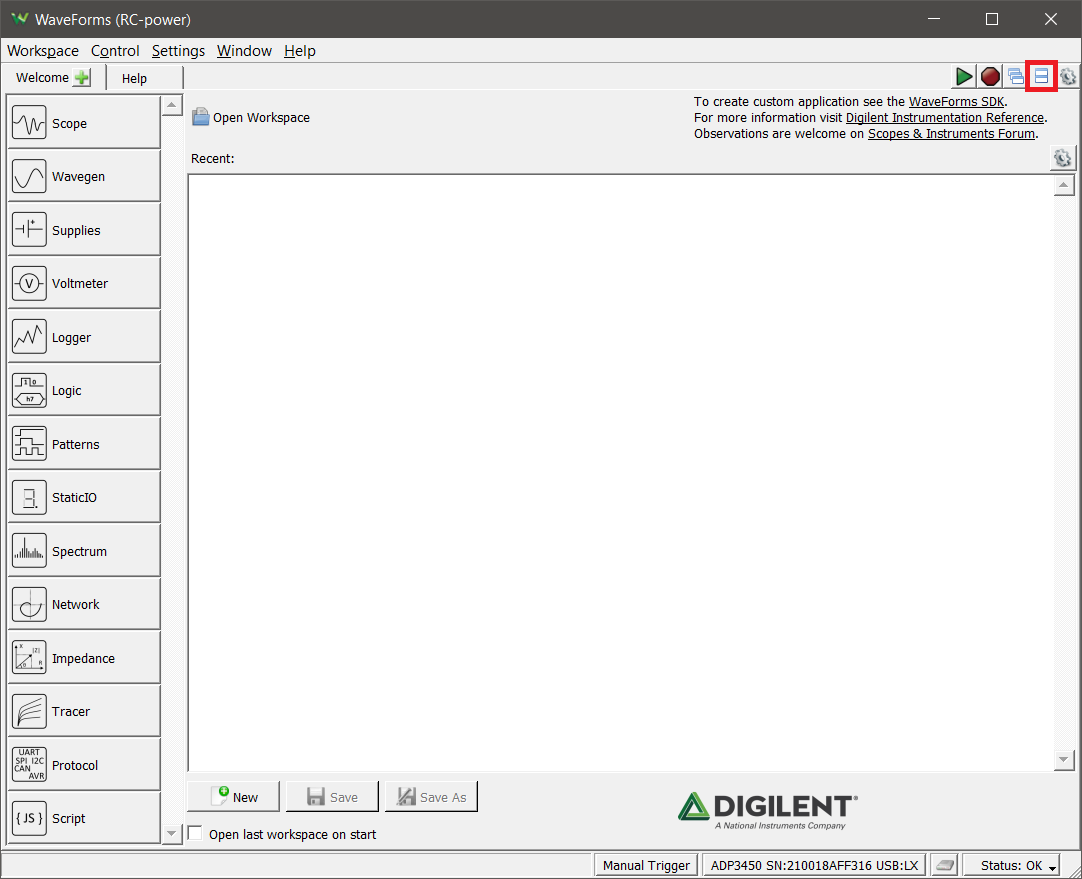1082x879 pixels.
Task: Click Recent list scroll down arrow
Action: click(x=1063, y=760)
